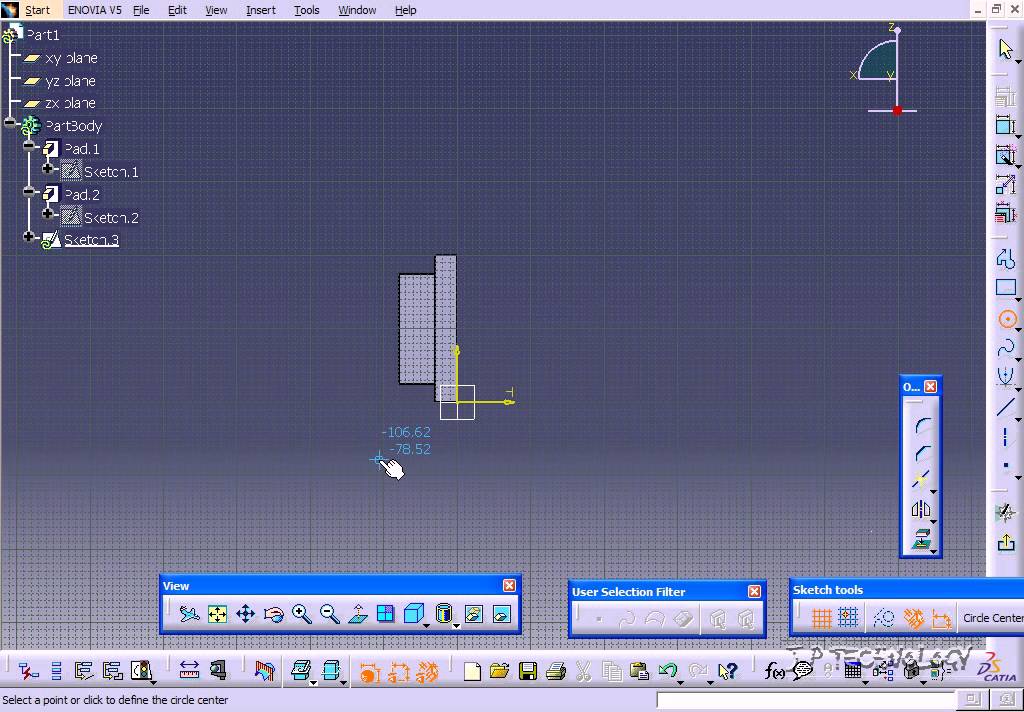Select the Line tool
The height and width of the screenshot is (712, 1024).
click(x=1006, y=408)
